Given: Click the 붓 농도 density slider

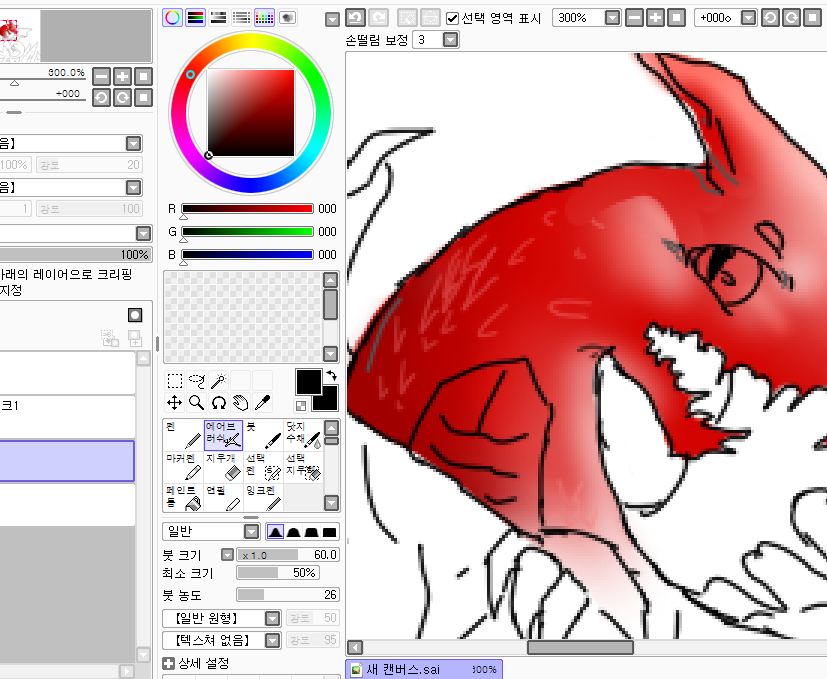Looking at the screenshot, I should (287, 595).
